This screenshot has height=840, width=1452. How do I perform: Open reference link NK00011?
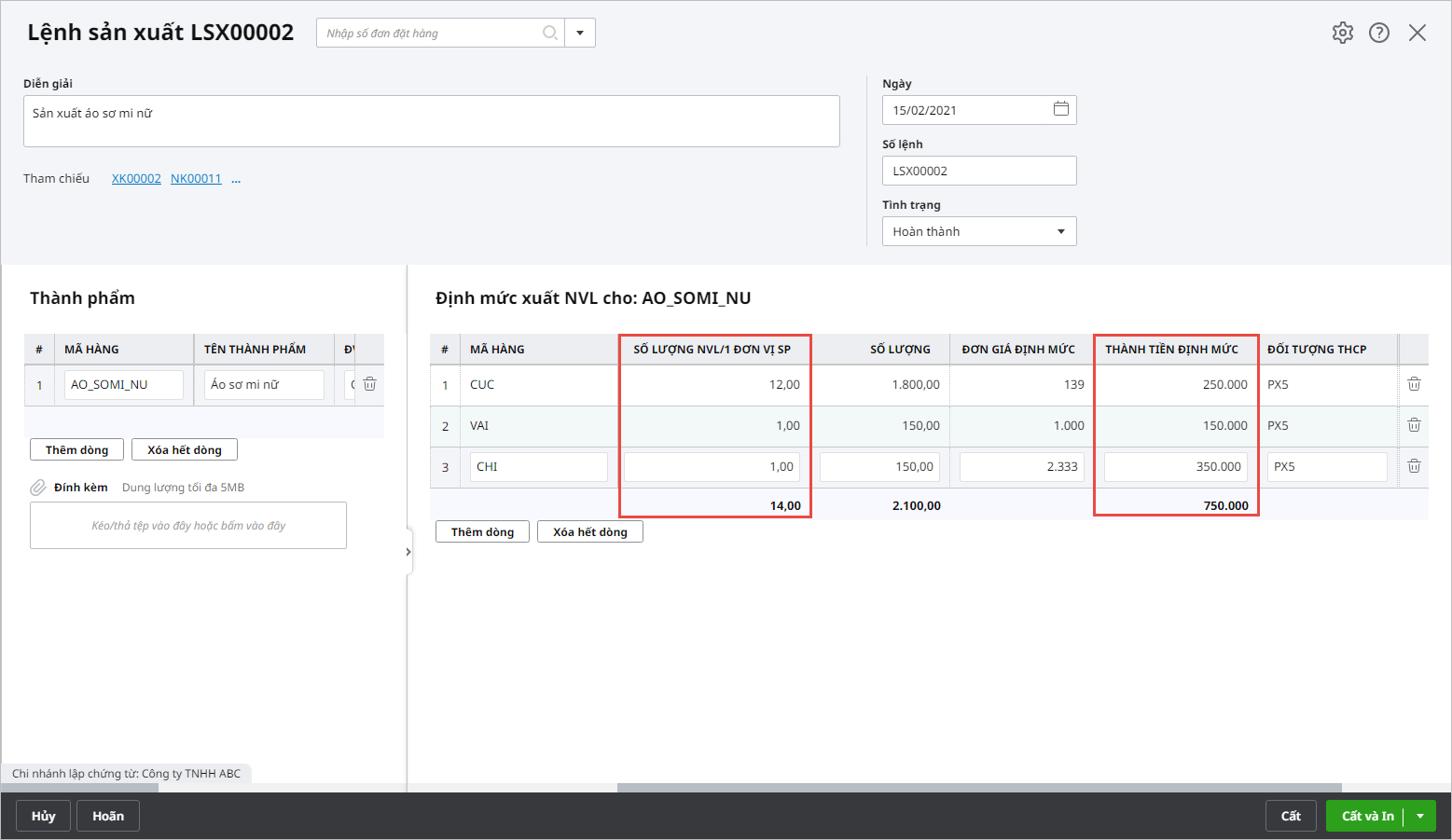196,179
